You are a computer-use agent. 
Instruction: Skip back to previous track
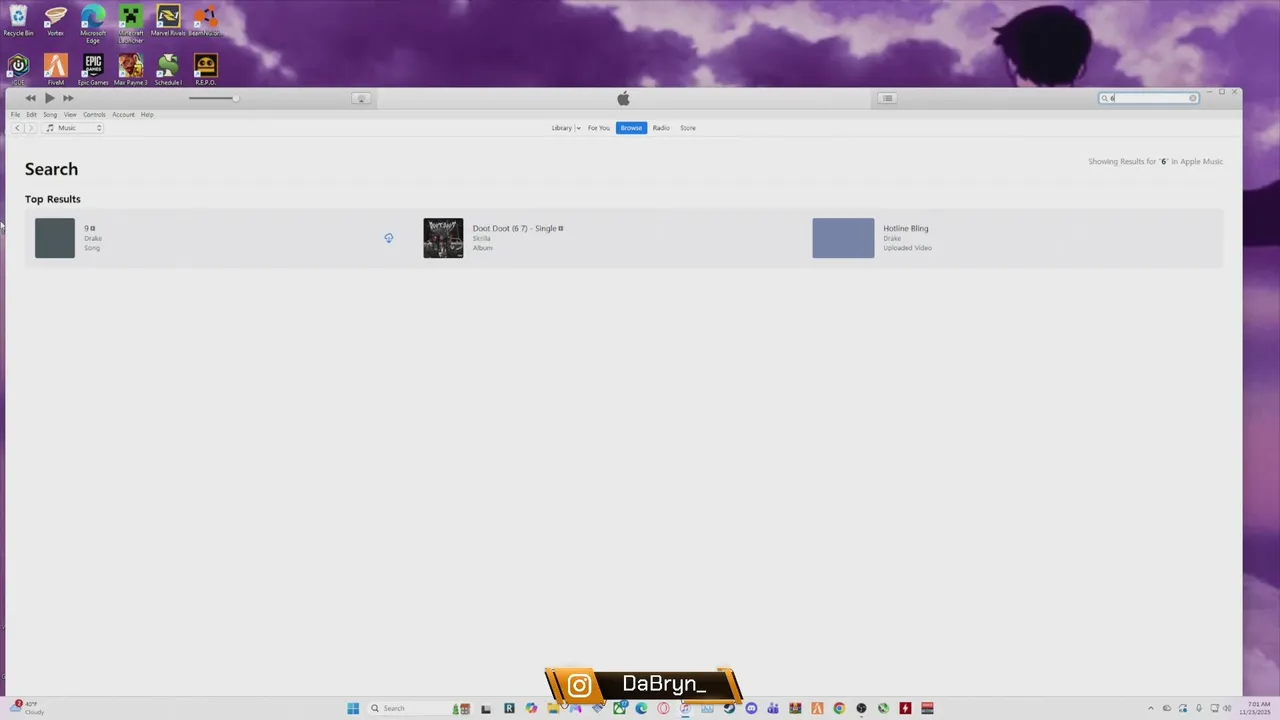[30, 98]
